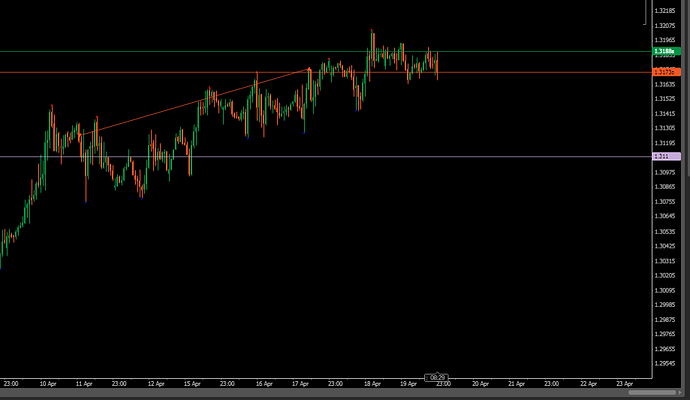Image resolution: width=690 pixels, height=400 pixels.
Task: Click the 1.29985 price axis value
Action: [x=665, y=305]
